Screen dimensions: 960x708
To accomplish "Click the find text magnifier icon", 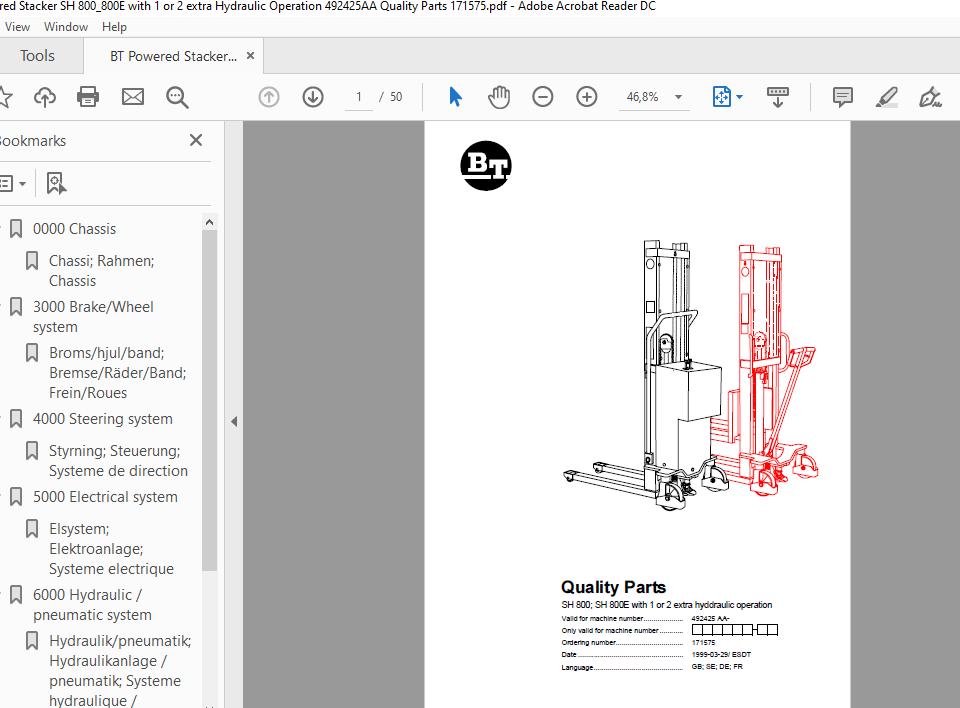I will (177, 97).
